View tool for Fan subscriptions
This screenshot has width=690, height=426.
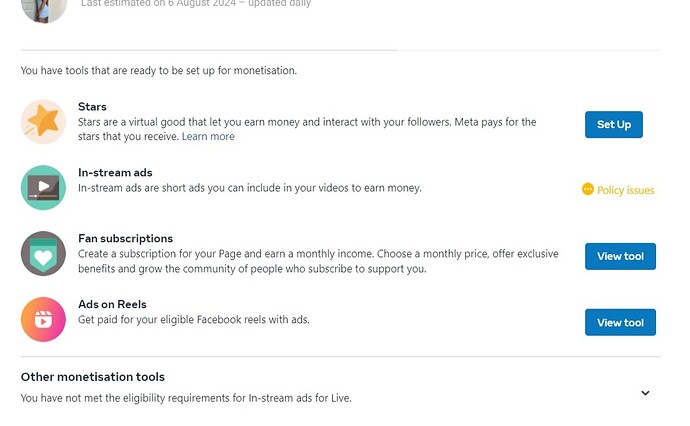[620, 256]
